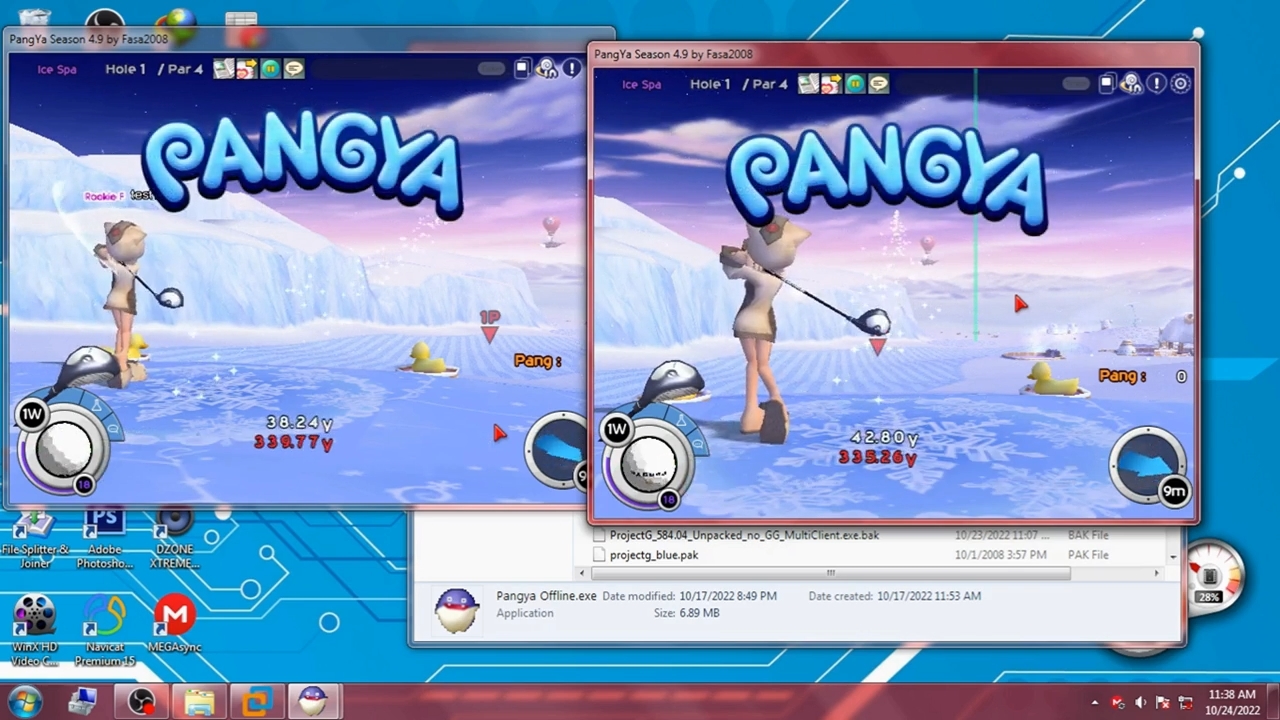Click the heart gift icon in left PangYa window
Screen dimensions: 1280x720
(246, 68)
